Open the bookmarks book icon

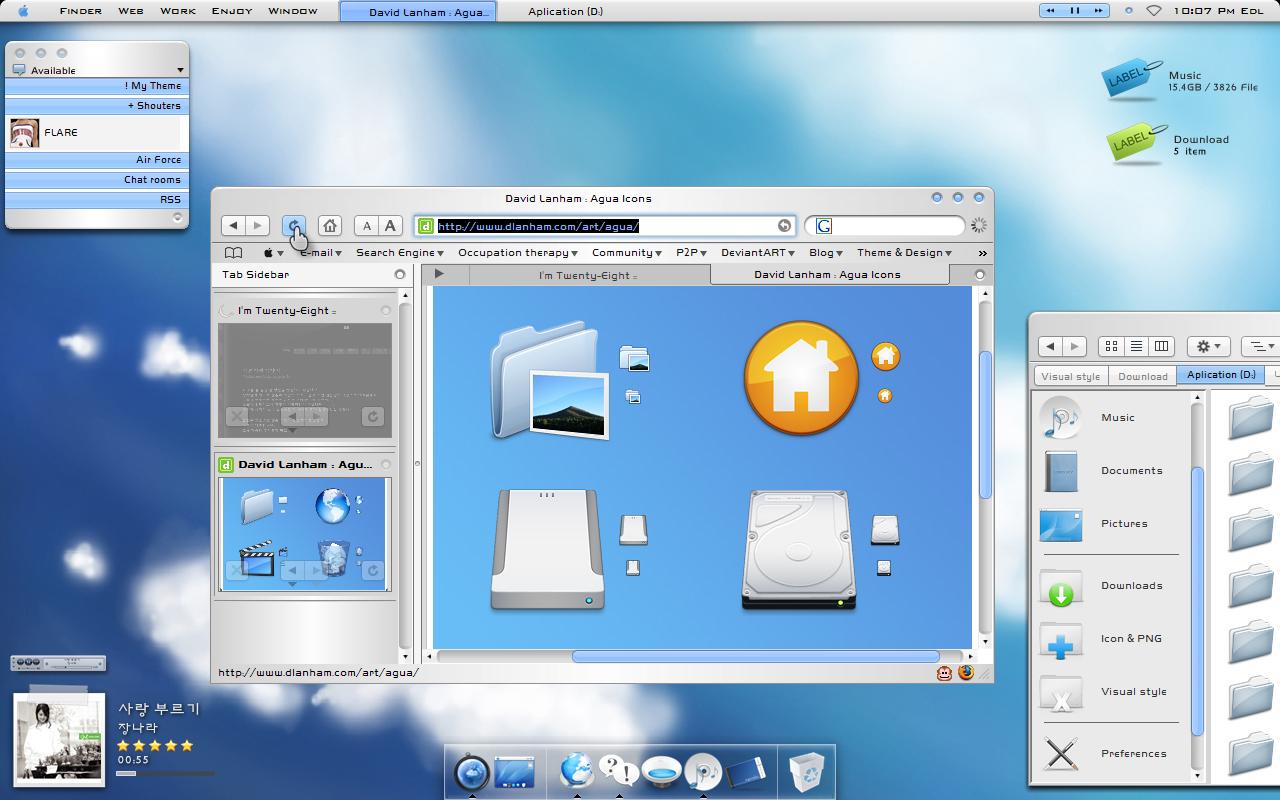click(x=233, y=253)
